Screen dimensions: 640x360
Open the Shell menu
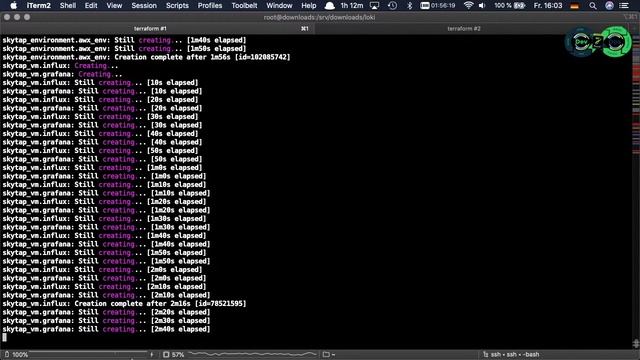pos(68,6)
